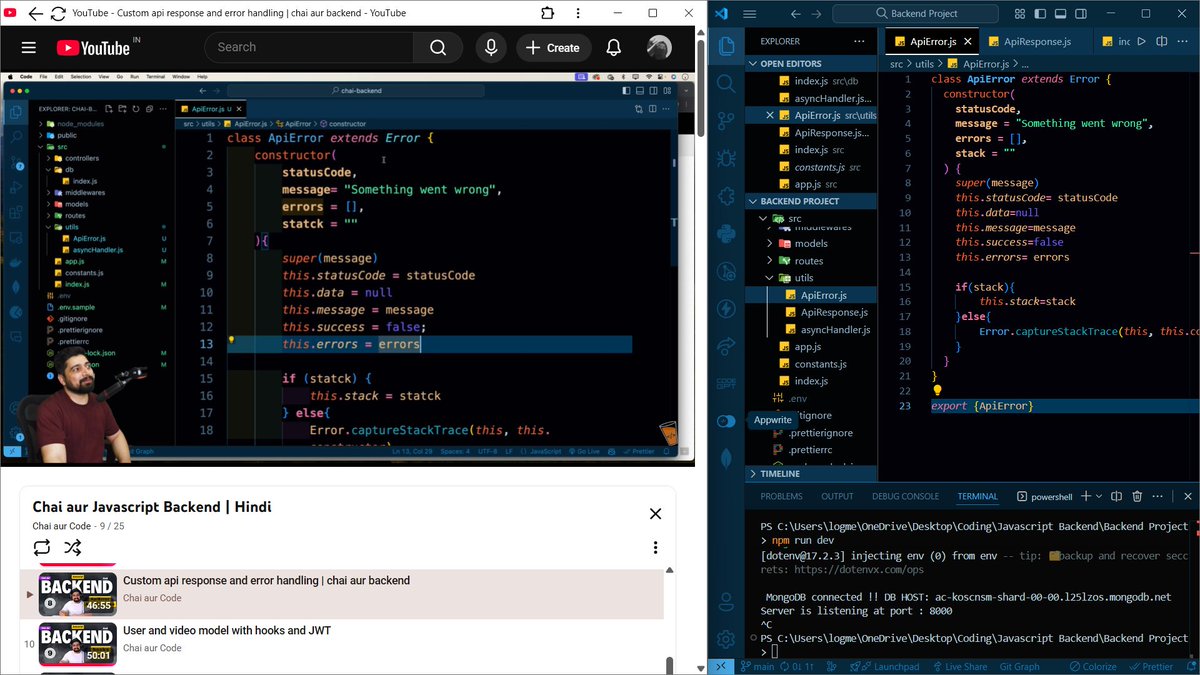Click Git Graph in VS Code status bar
This screenshot has height=675, width=1200.
click(x=1020, y=666)
